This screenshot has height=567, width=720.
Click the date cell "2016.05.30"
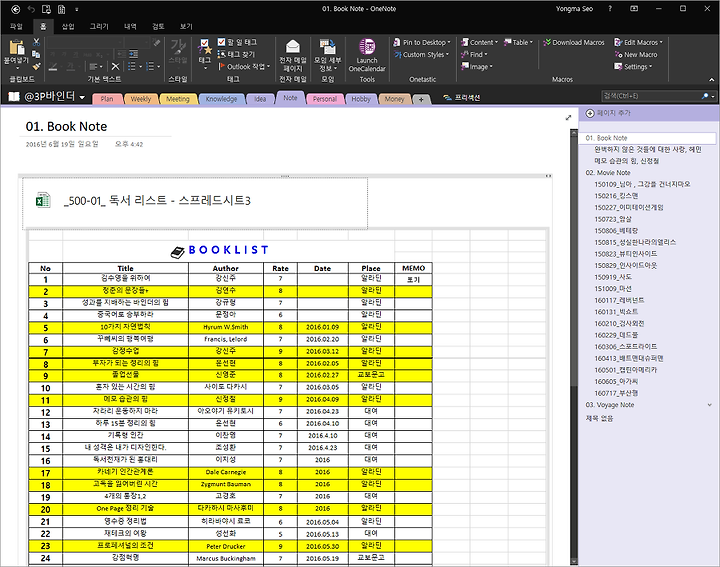point(322,546)
